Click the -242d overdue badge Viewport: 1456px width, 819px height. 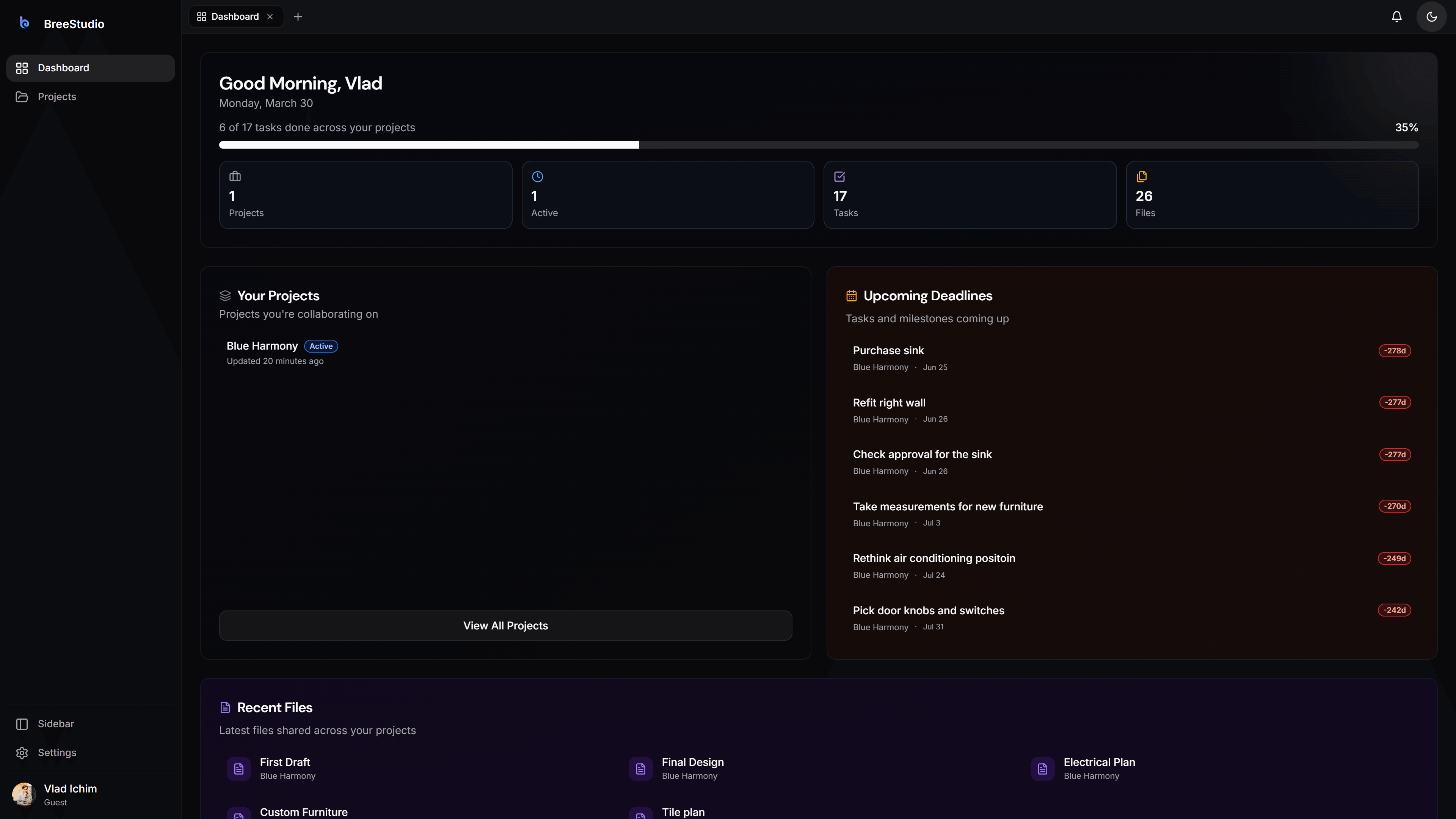coord(1395,610)
